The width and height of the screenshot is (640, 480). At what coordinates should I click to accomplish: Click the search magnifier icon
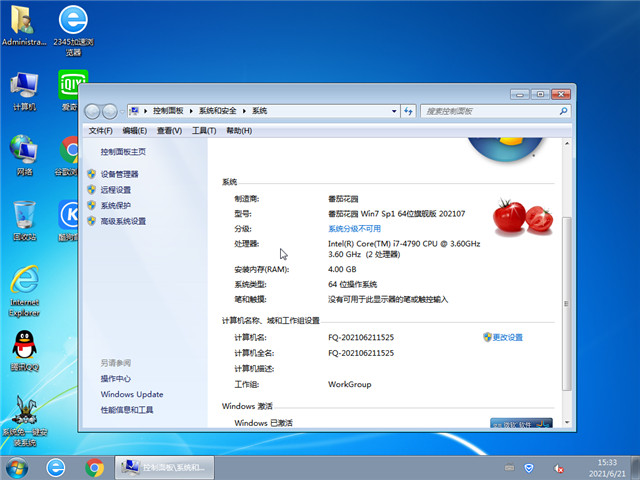pyautogui.click(x=563, y=111)
